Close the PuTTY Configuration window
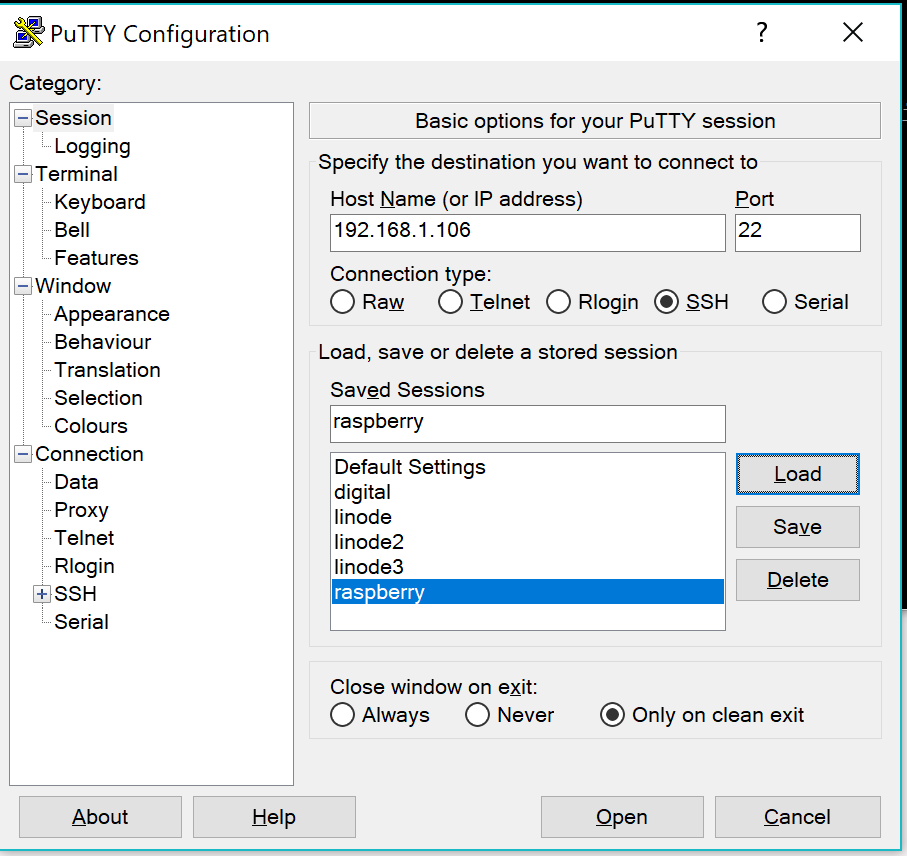 853,32
